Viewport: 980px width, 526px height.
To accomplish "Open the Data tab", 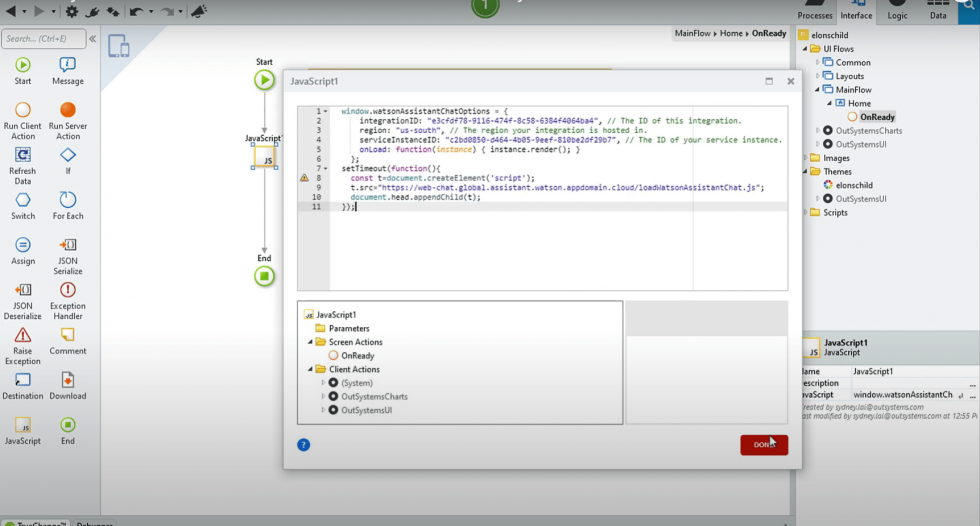I will pyautogui.click(x=938, y=10).
